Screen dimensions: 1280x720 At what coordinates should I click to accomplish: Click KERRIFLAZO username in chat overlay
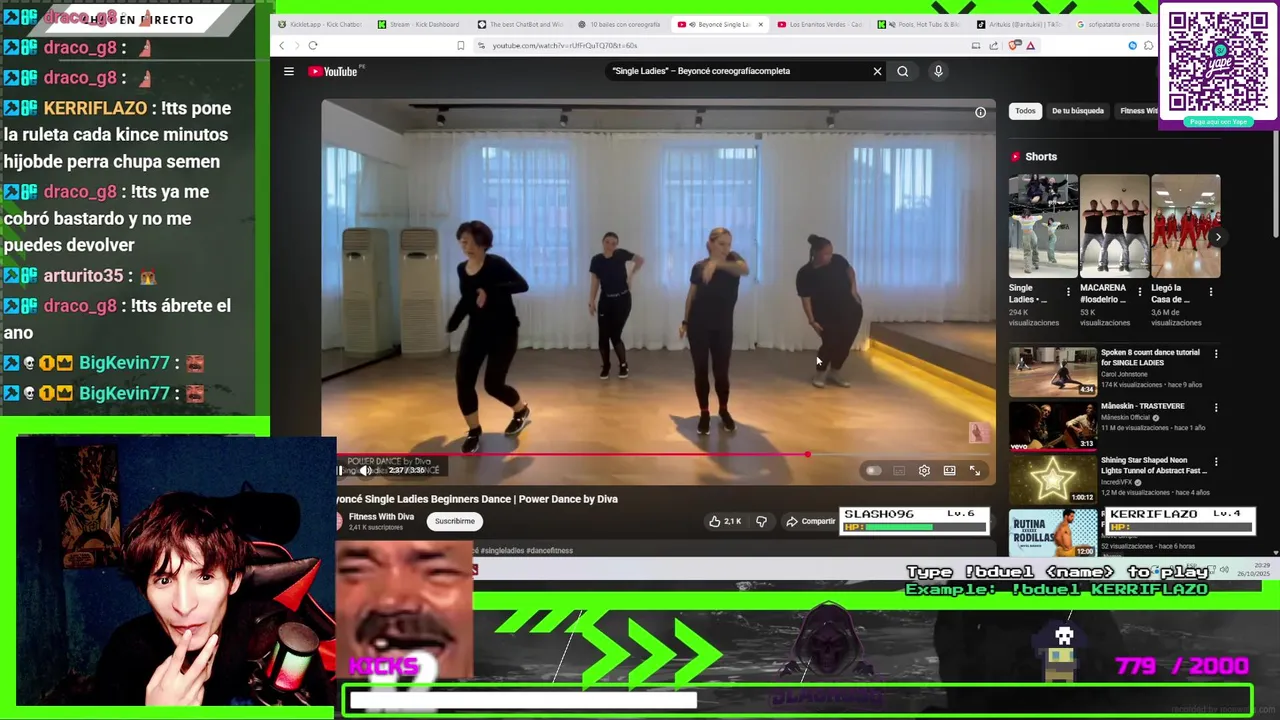point(95,108)
